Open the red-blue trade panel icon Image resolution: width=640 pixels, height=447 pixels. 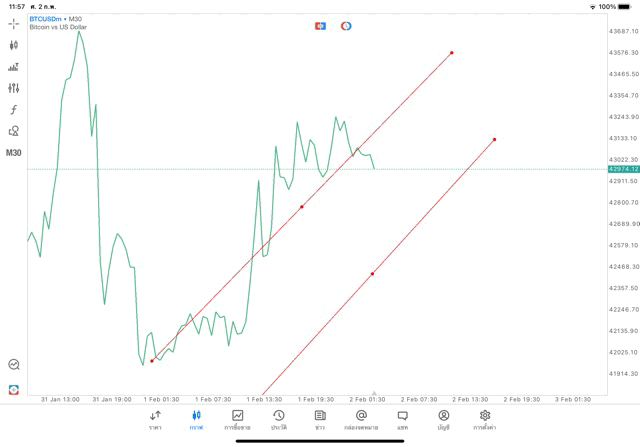320,25
